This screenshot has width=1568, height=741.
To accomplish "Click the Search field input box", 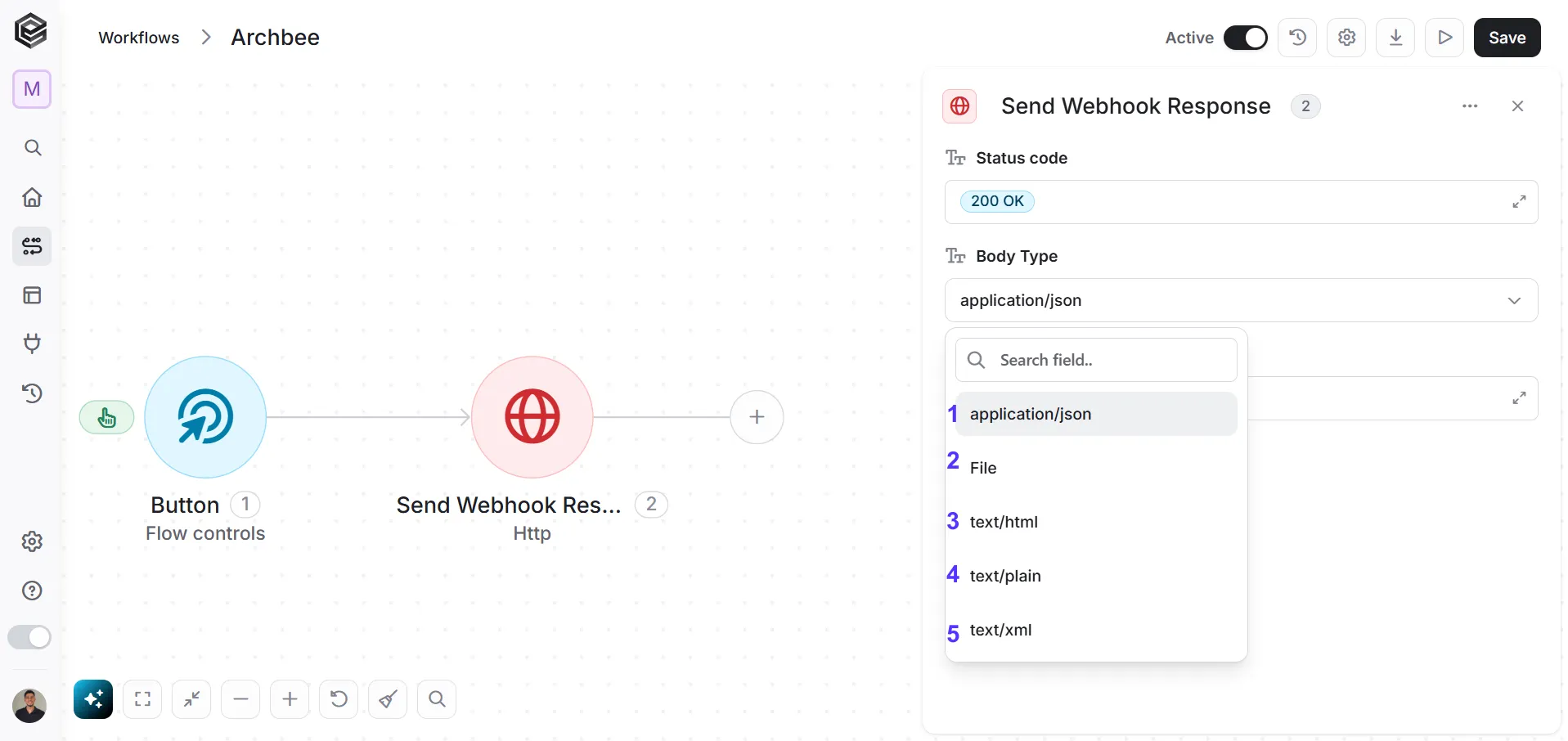I will tap(1096, 360).
